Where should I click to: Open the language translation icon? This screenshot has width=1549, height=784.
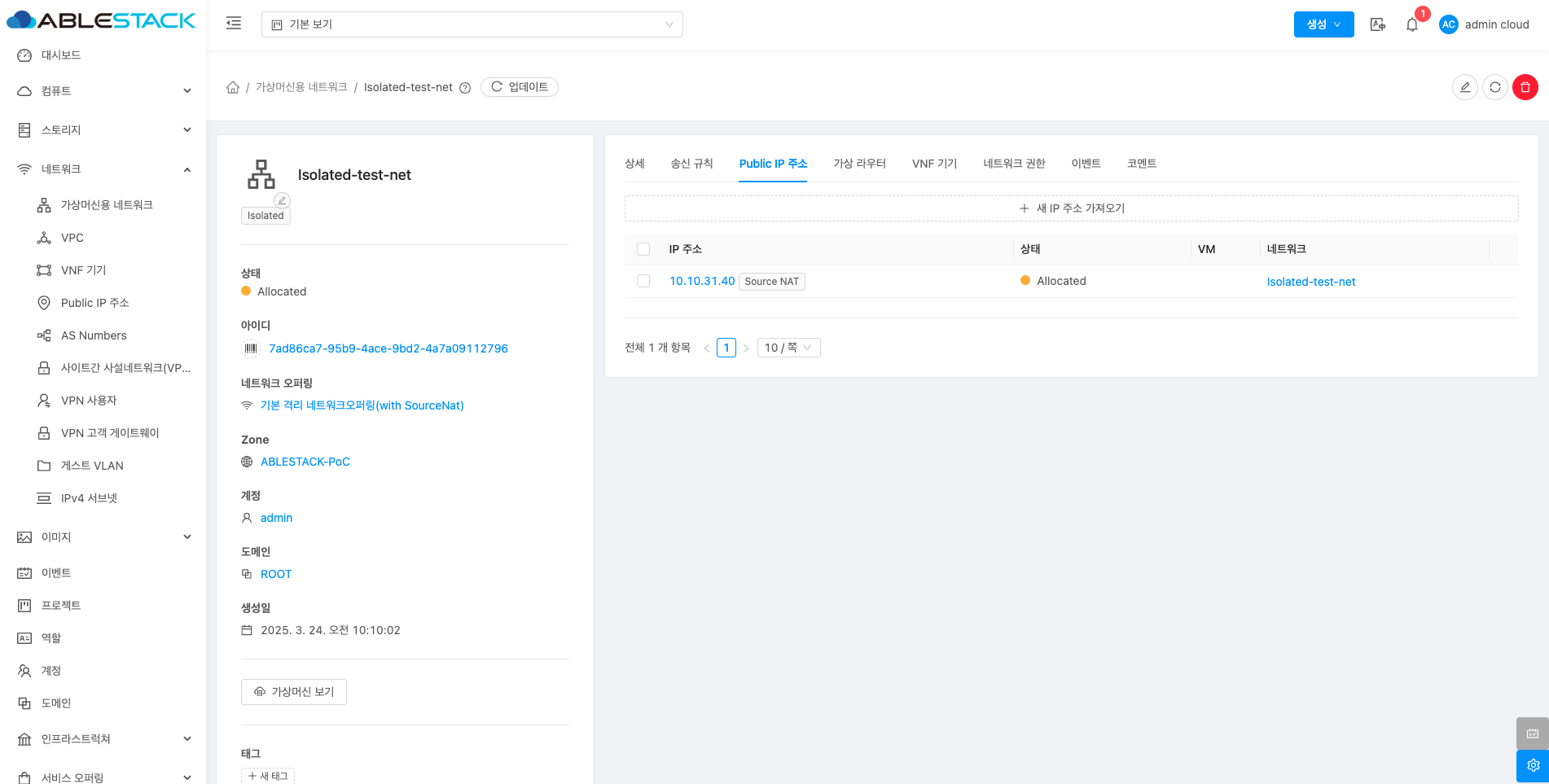click(1378, 24)
